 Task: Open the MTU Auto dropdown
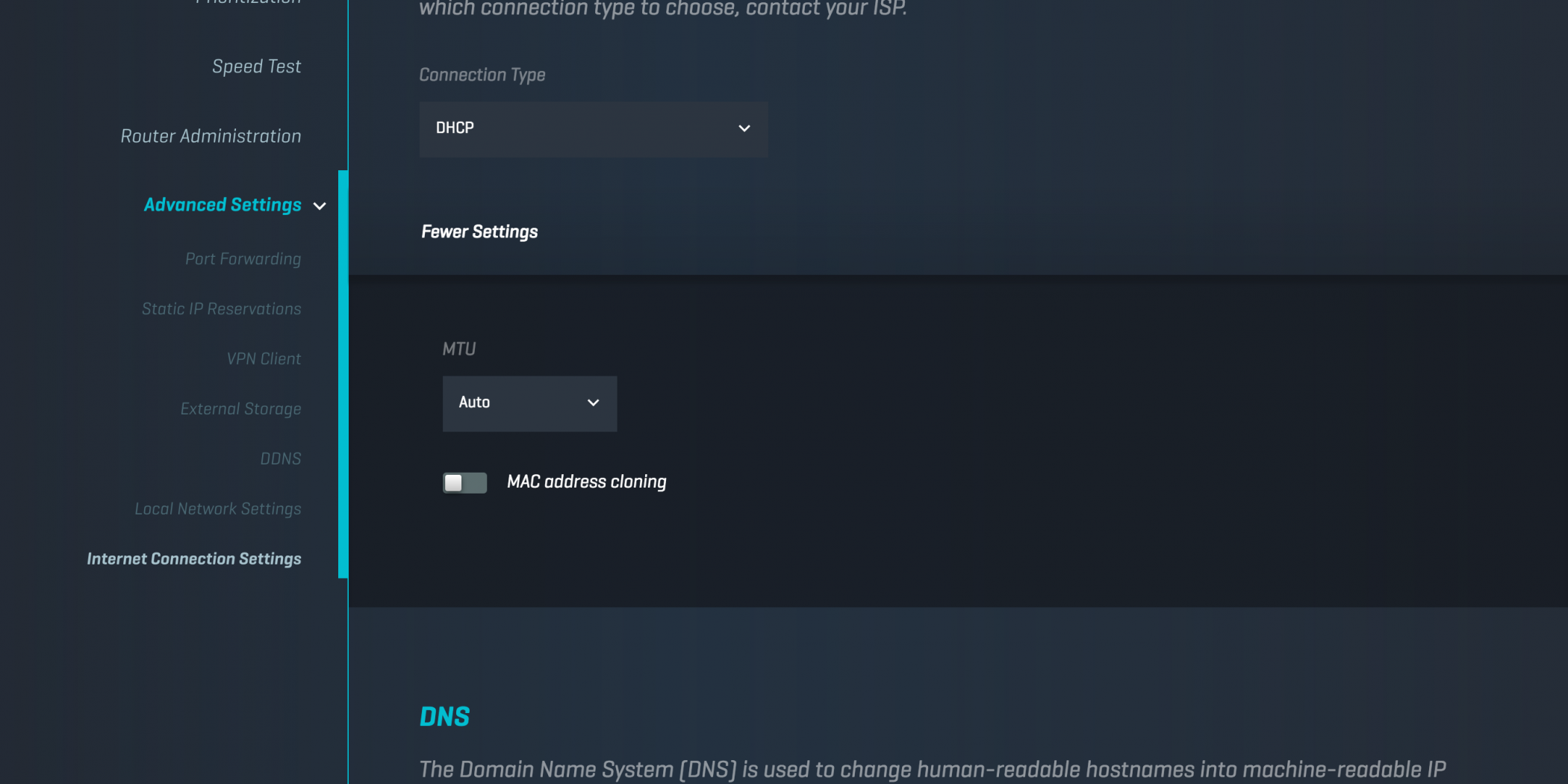tap(529, 403)
